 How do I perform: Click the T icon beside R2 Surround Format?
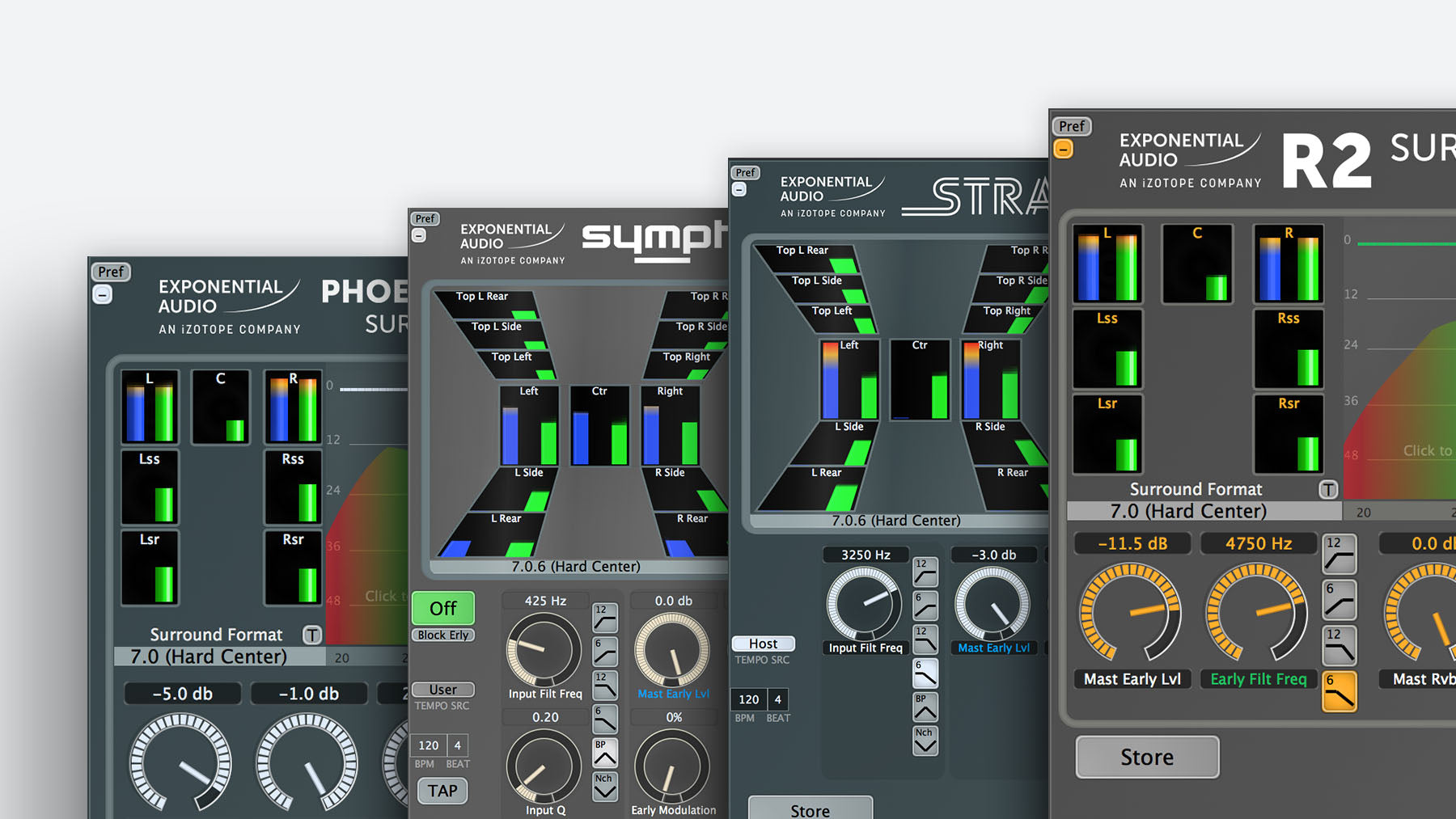(1327, 489)
